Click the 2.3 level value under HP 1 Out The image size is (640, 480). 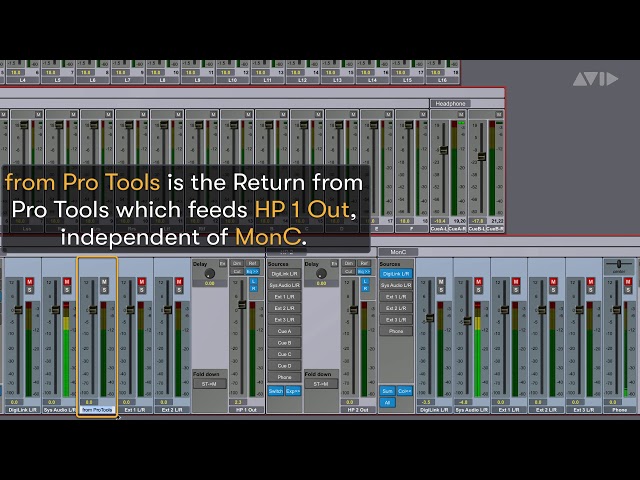239,402
